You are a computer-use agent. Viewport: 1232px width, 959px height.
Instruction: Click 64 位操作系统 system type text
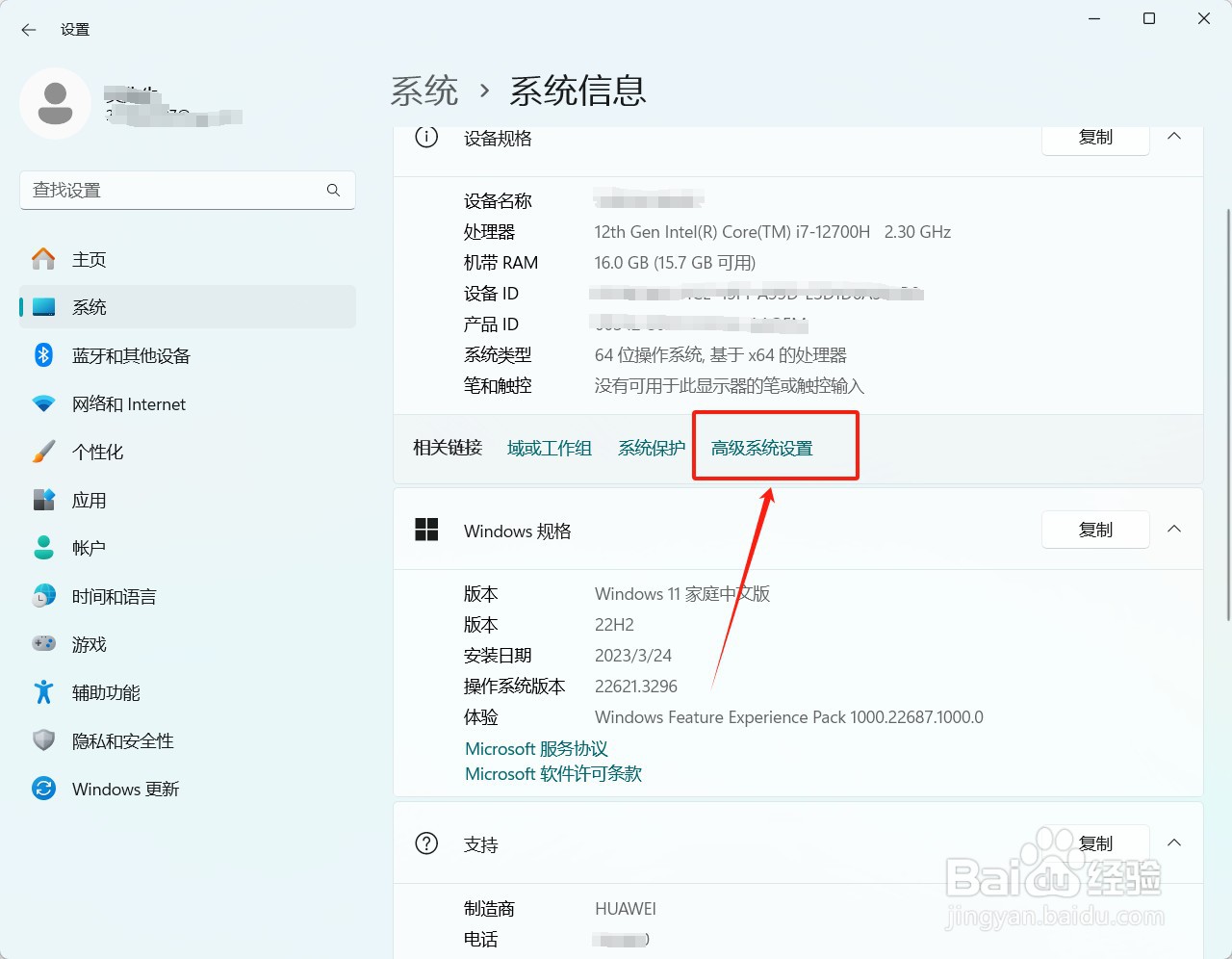pyautogui.click(x=721, y=355)
